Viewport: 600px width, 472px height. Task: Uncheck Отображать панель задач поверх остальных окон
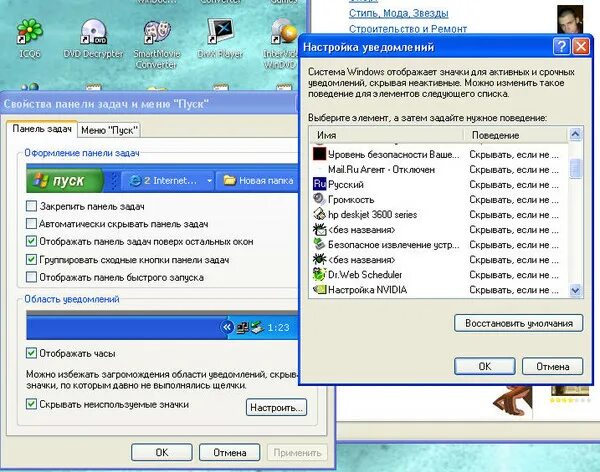coord(31,241)
